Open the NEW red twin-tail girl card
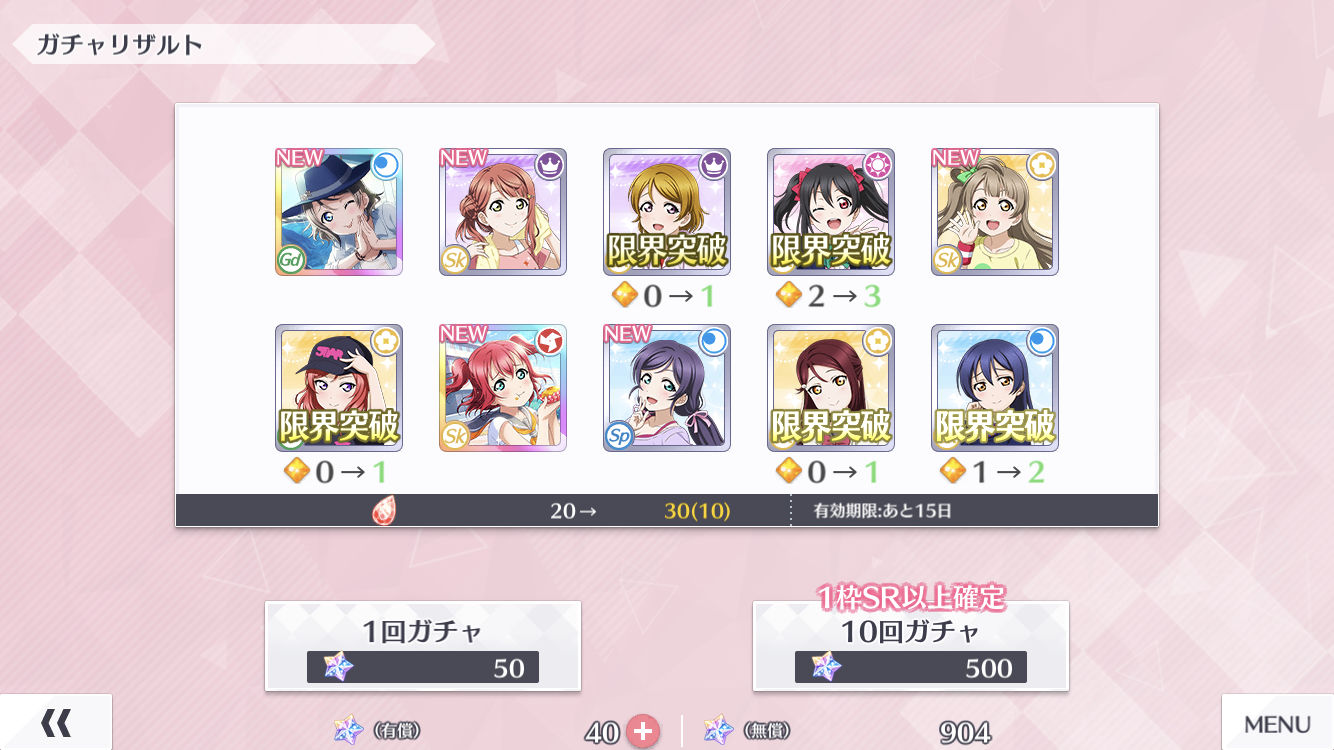This screenshot has height=750, width=1334. pos(503,388)
